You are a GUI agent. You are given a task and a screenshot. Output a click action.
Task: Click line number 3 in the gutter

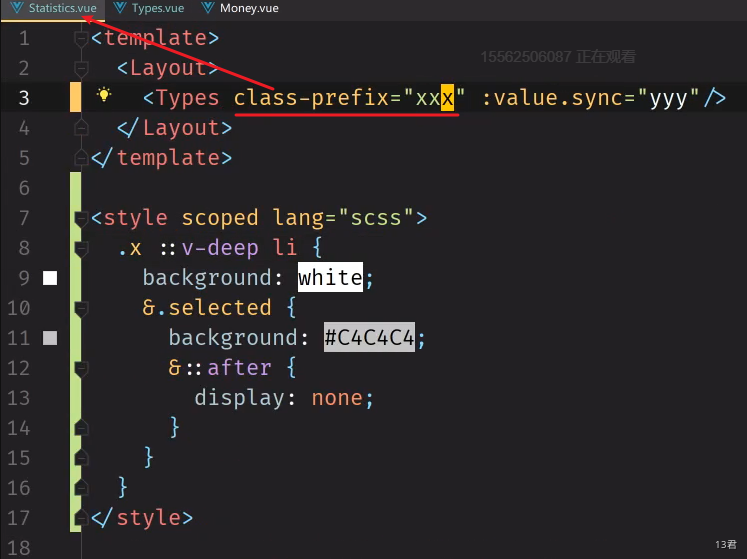24,98
